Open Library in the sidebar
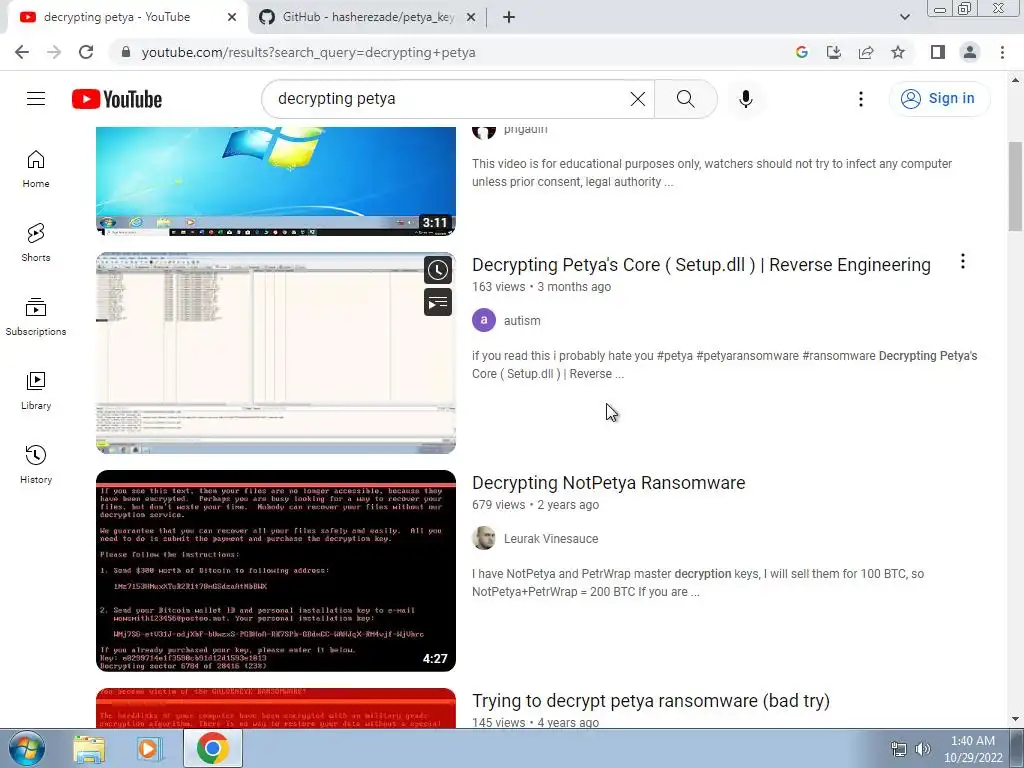Viewport: 1024px width, 768px height. point(36,391)
